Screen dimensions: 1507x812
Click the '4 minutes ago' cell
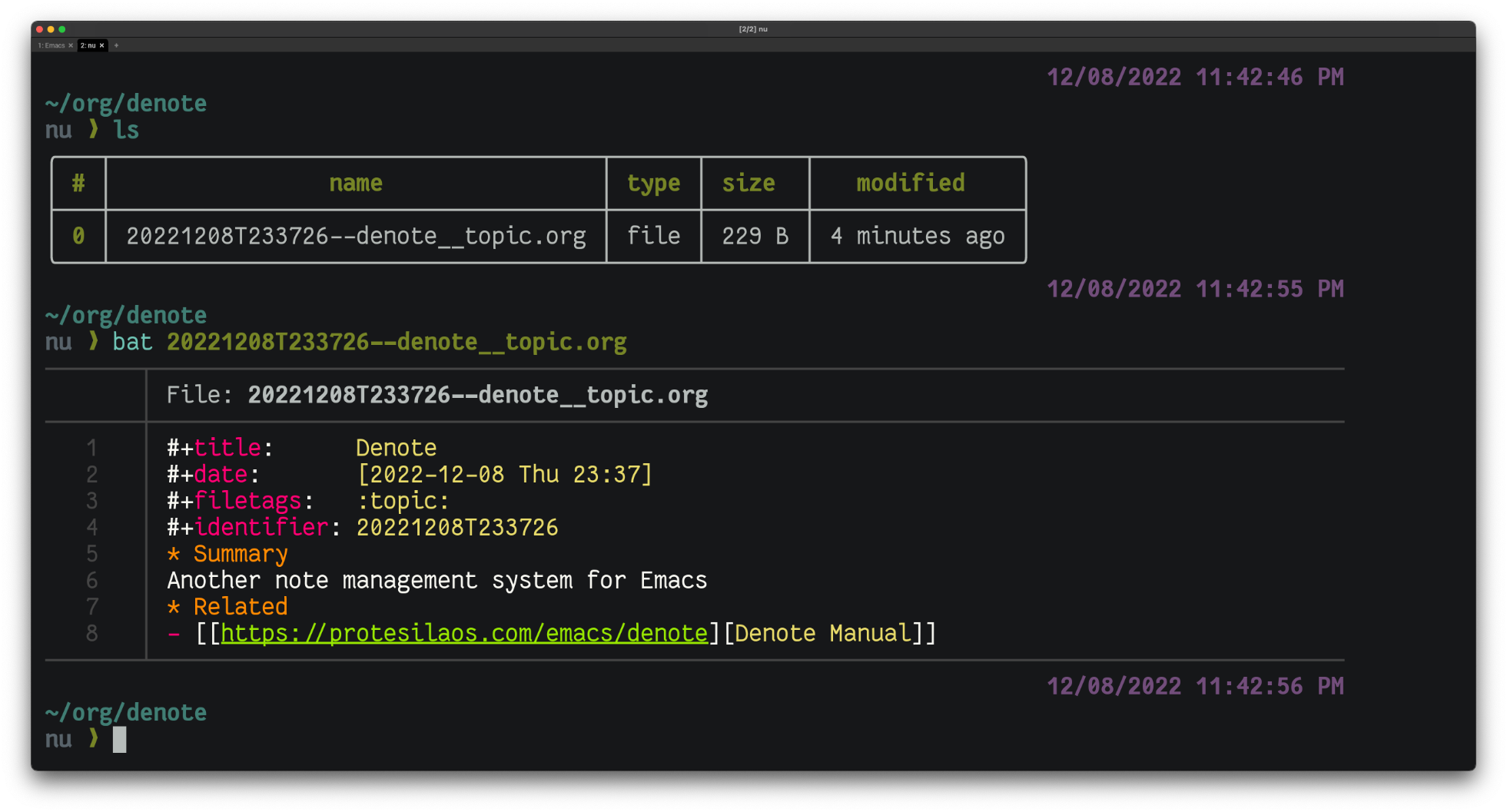click(918, 236)
